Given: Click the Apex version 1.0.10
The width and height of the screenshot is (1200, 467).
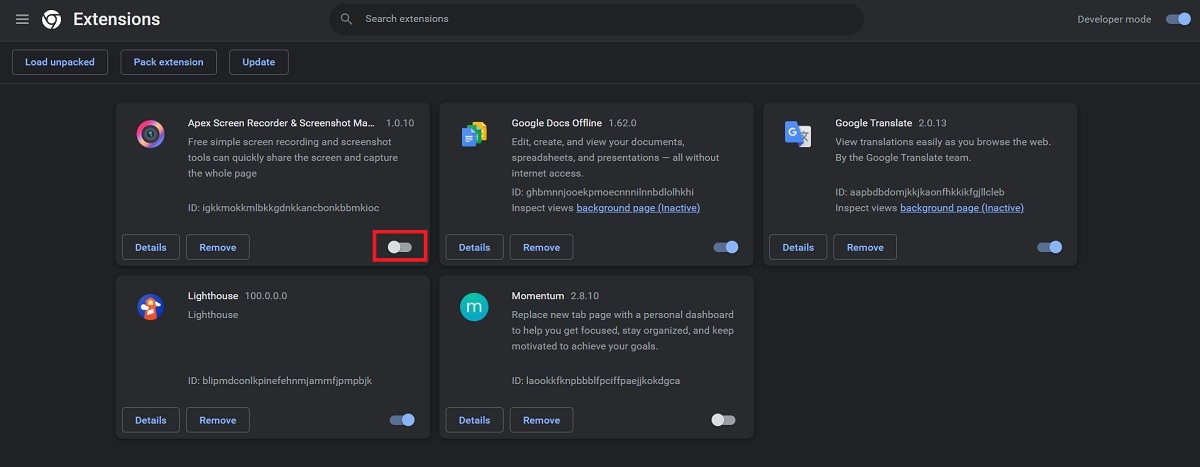Looking at the screenshot, I should [400, 123].
